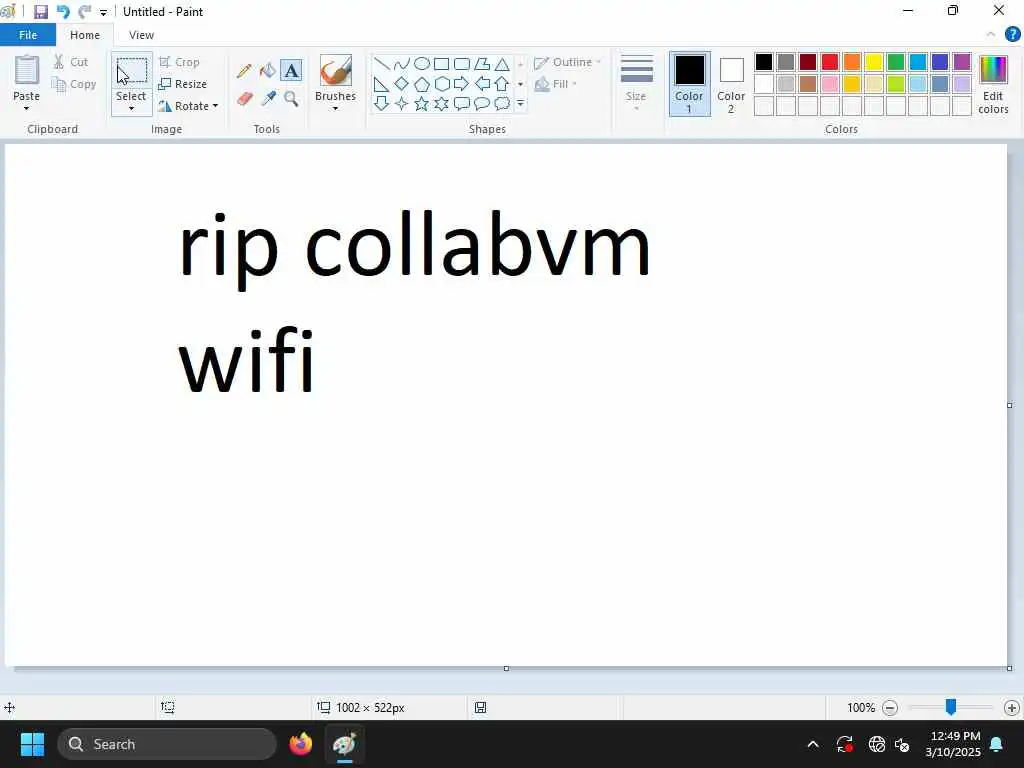1024x768 pixels.
Task: Click the taskbar Search box
Action: [x=167, y=744]
